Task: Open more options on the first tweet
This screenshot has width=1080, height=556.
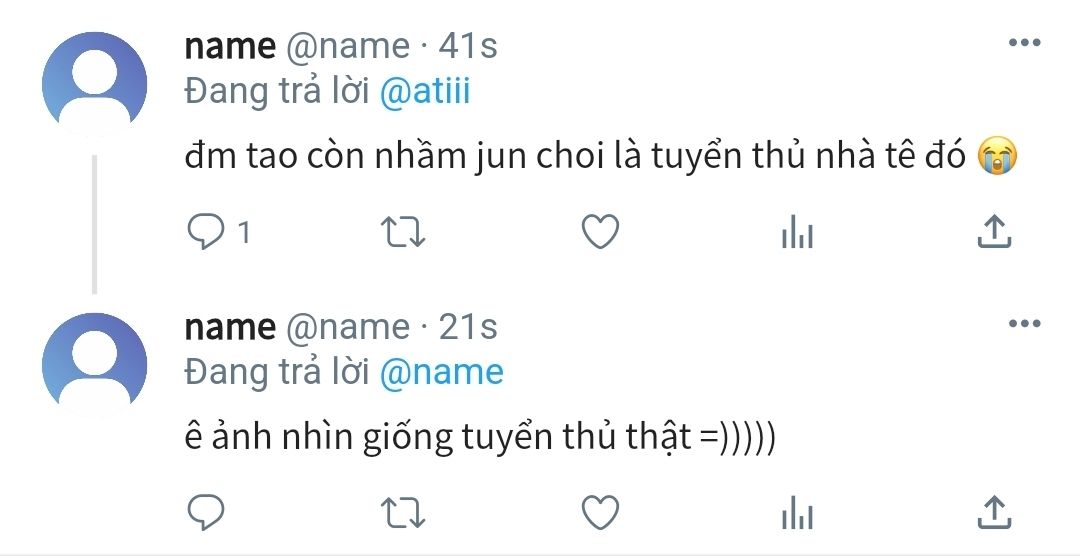Action: pos(1025,43)
